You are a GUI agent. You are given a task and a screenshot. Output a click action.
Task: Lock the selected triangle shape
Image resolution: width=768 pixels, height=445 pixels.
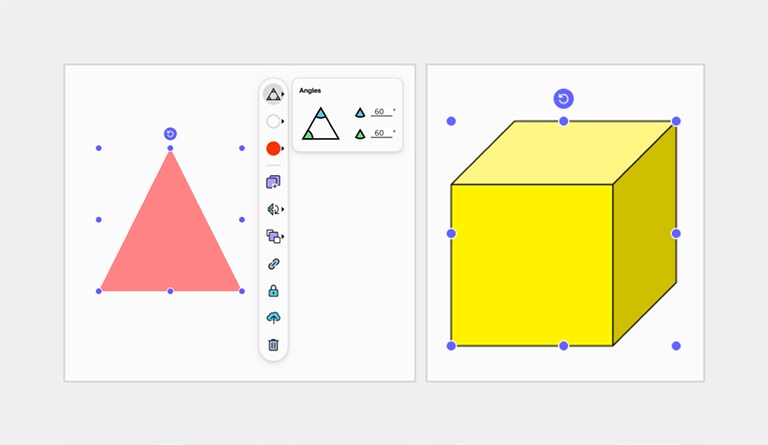tap(273, 291)
